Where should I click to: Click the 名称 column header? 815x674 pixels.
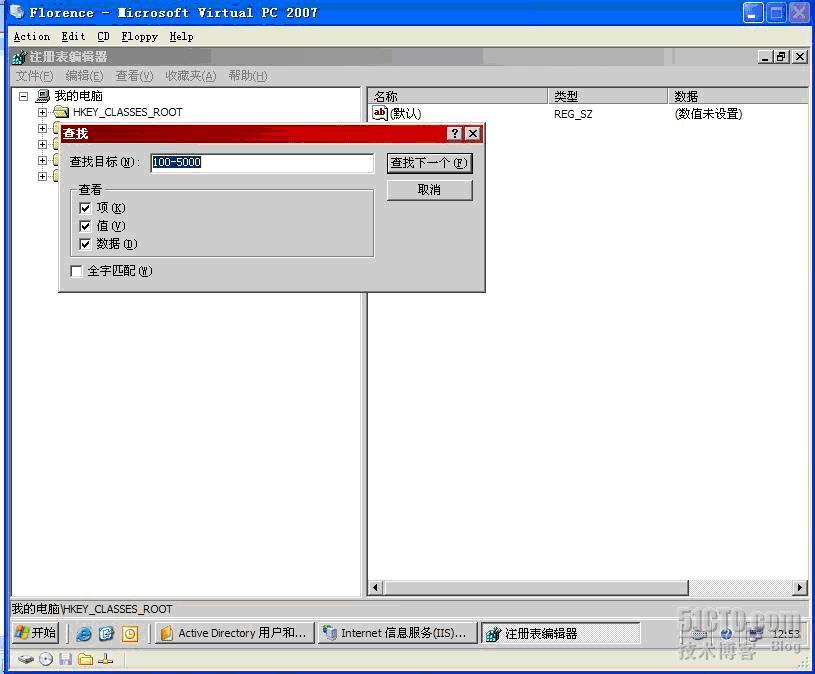(457, 96)
